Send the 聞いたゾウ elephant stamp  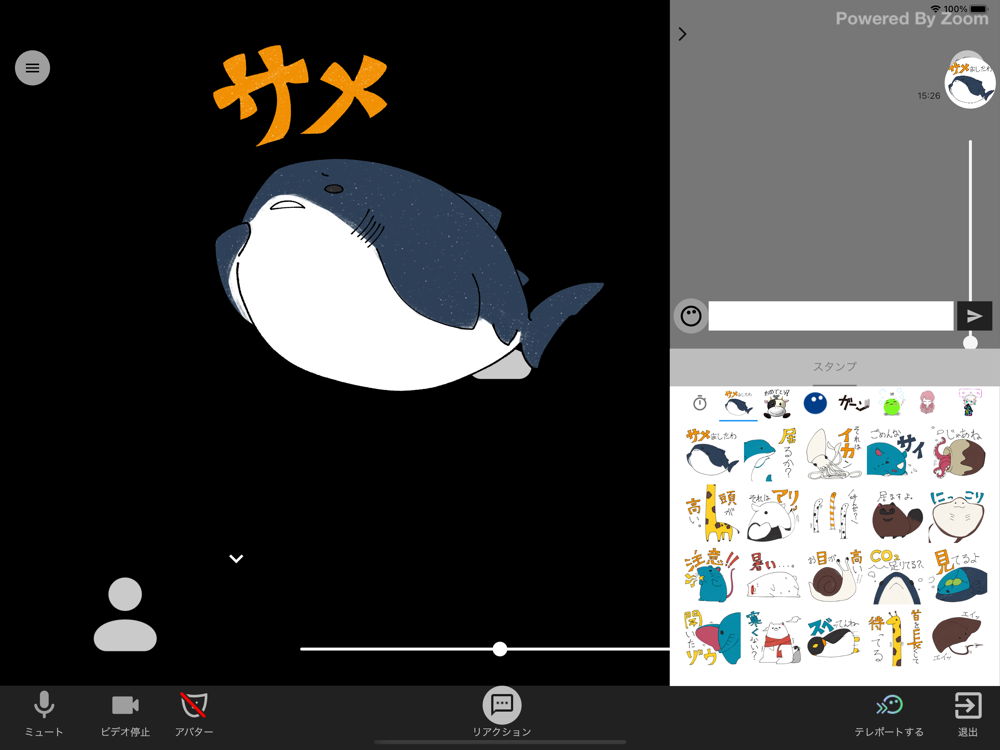coord(712,638)
